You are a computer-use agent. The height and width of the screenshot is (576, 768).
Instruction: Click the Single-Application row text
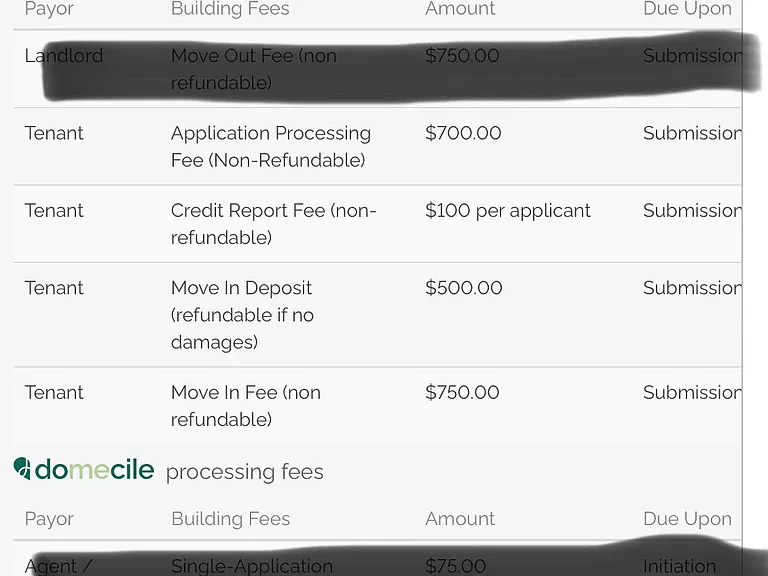[x=252, y=566]
